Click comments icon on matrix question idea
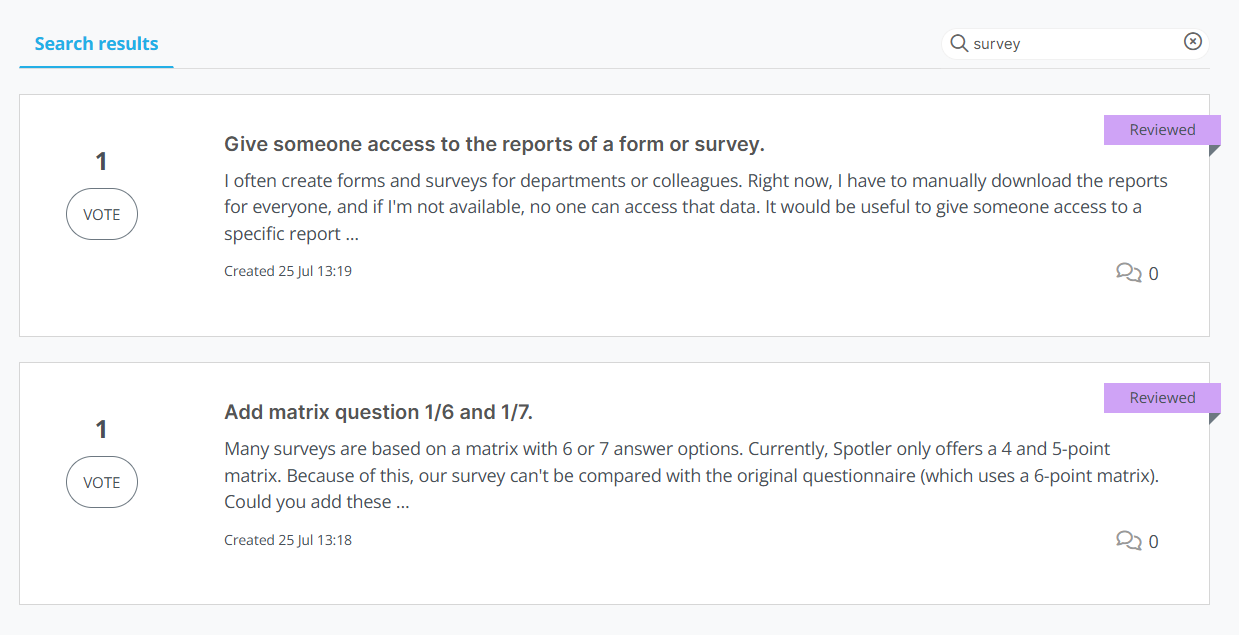The height and width of the screenshot is (635, 1239). (x=1128, y=541)
